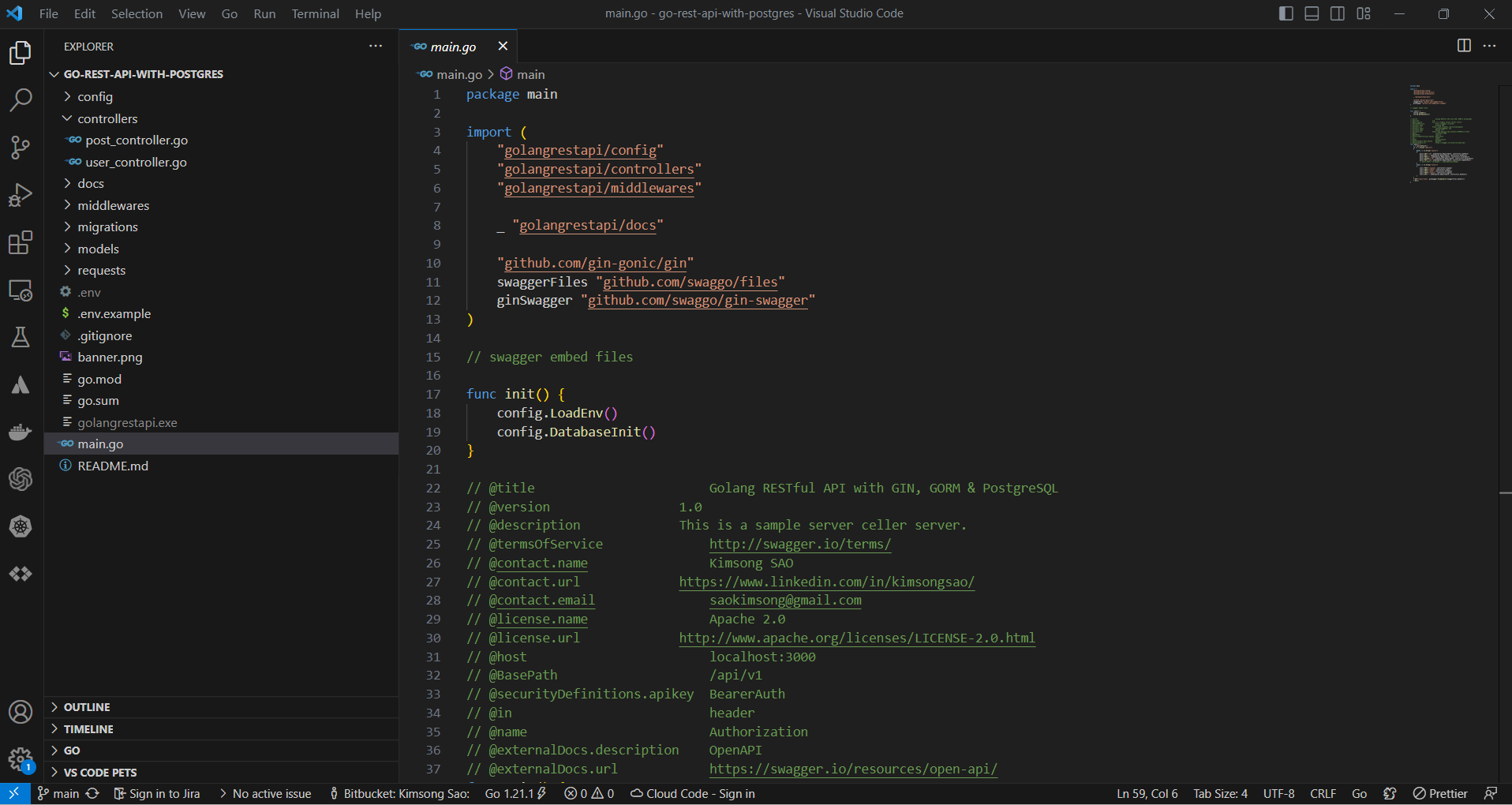This screenshot has height=805, width=1512.
Task: Click the remote window status bar icon
Action: [14, 793]
